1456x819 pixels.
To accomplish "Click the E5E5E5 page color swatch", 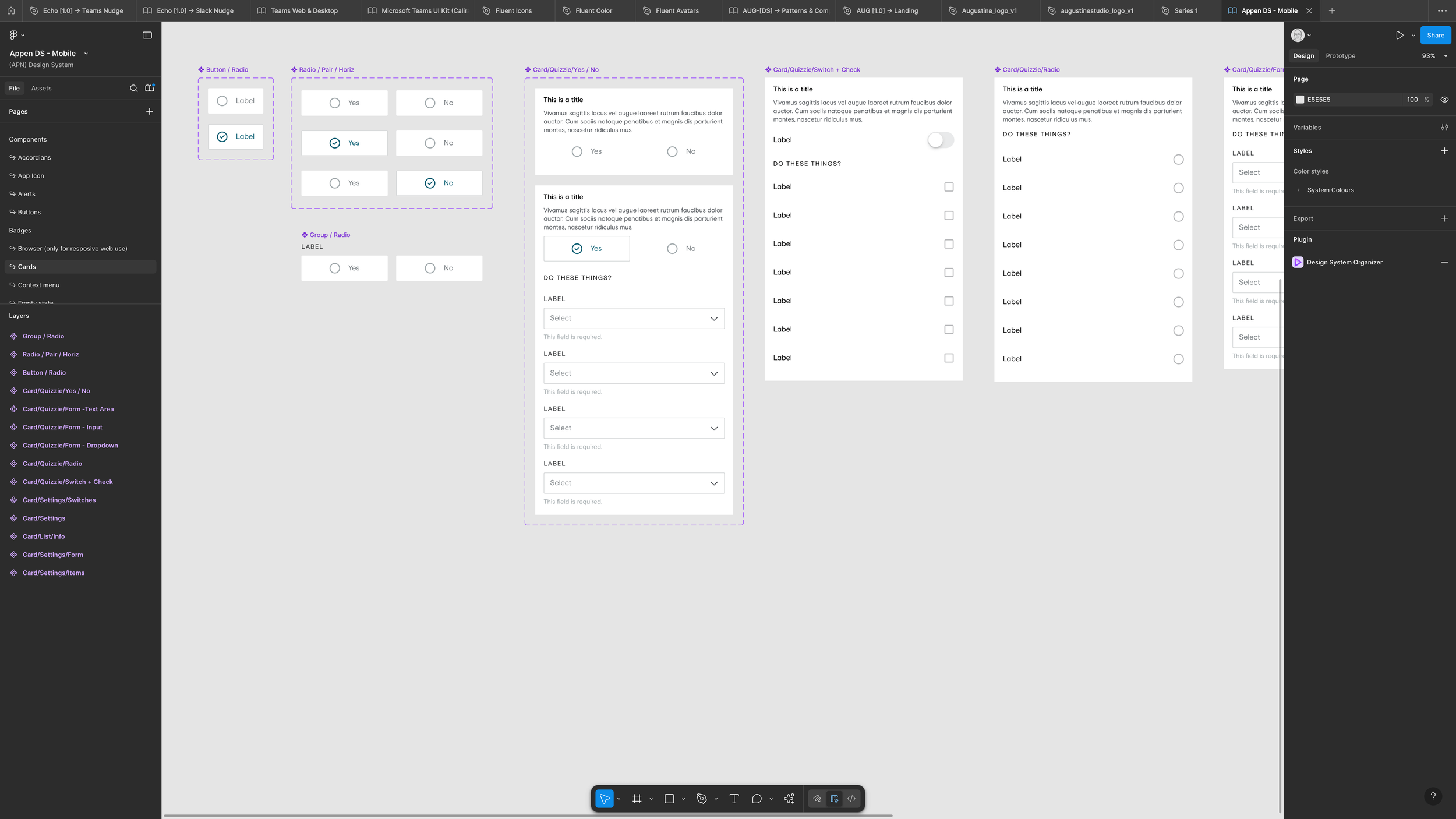I will click(x=1300, y=100).
